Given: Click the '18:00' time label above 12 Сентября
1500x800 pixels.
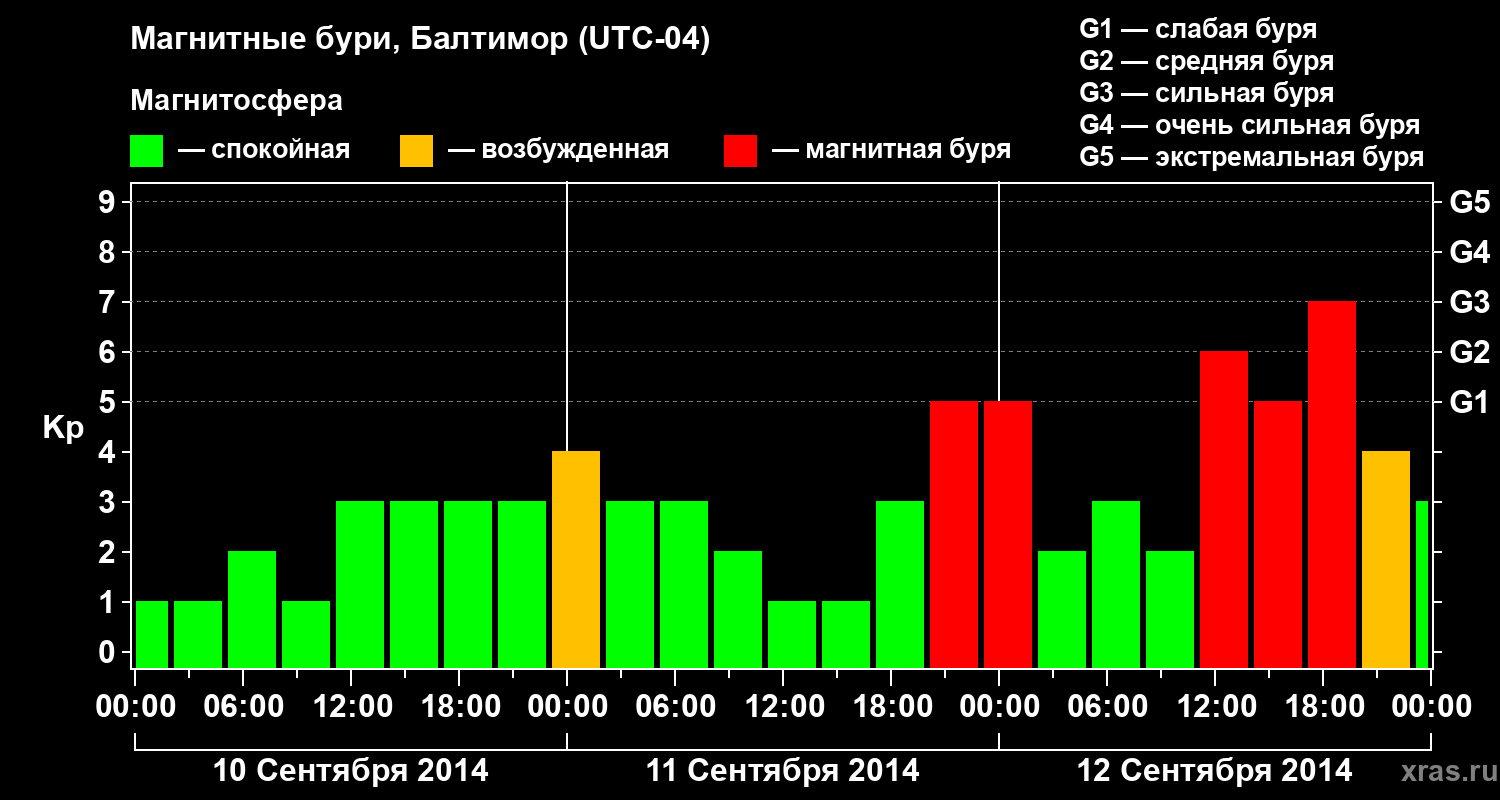Looking at the screenshot, I should click(1323, 707).
